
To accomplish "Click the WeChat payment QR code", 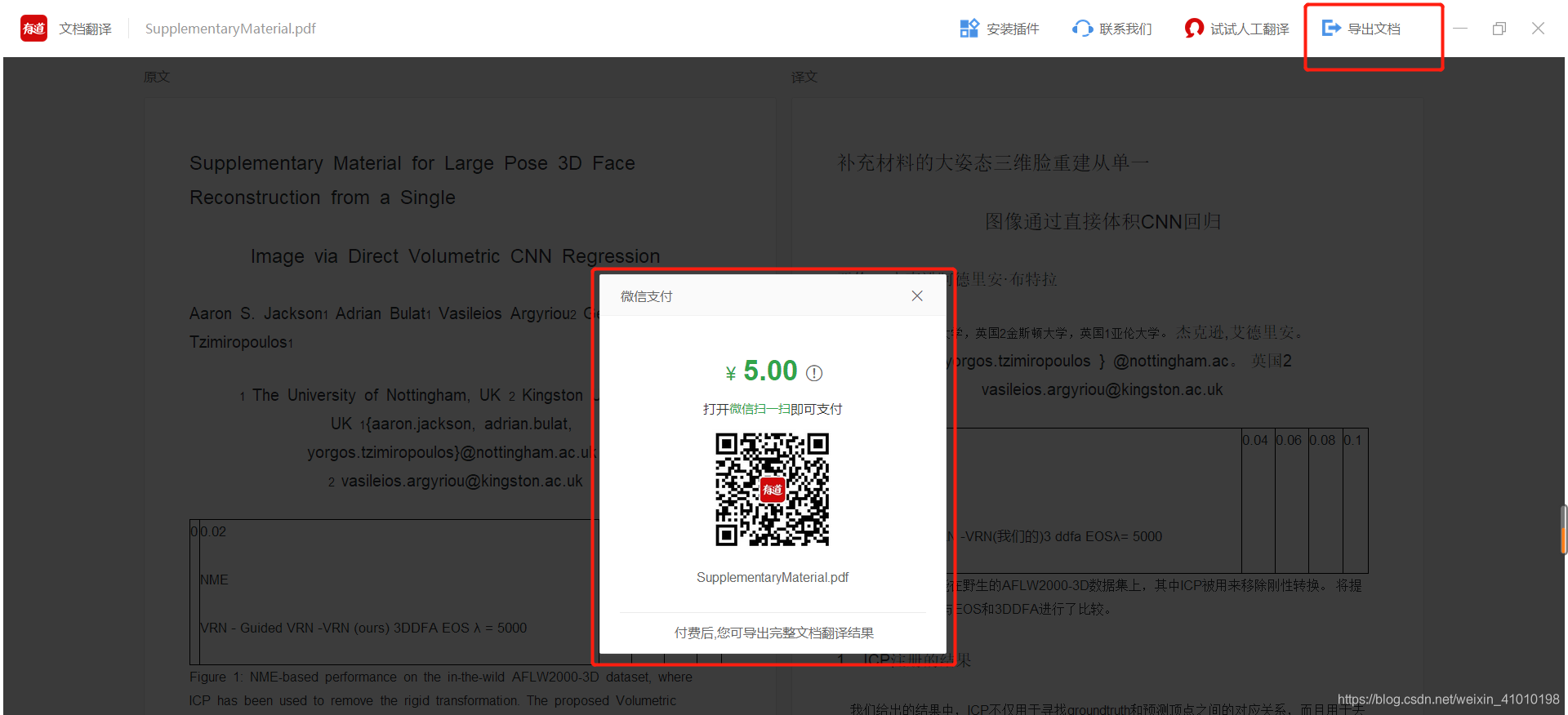I will click(773, 490).
